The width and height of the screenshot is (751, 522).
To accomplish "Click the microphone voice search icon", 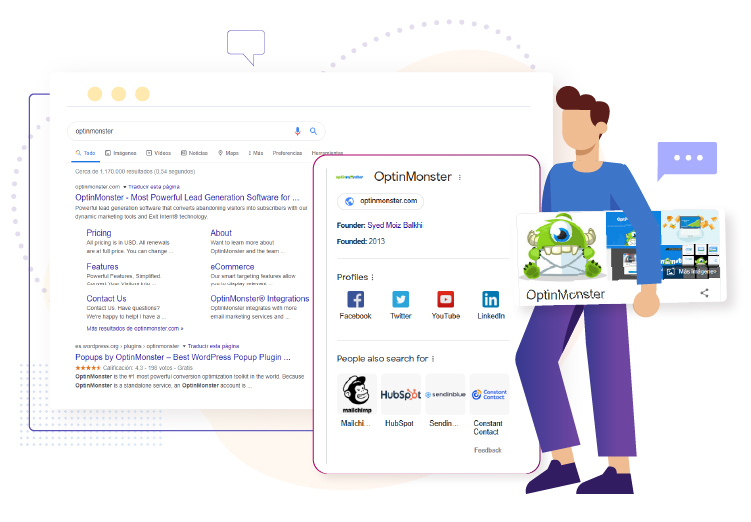I will click(297, 131).
